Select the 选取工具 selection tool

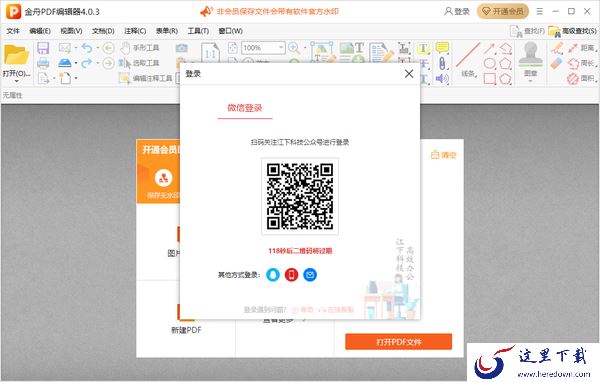(x=139, y=63)
